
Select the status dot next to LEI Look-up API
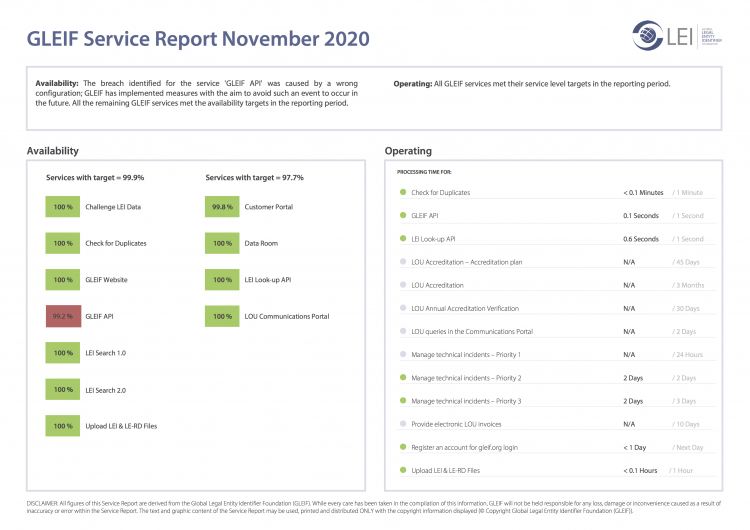(402, 239)
